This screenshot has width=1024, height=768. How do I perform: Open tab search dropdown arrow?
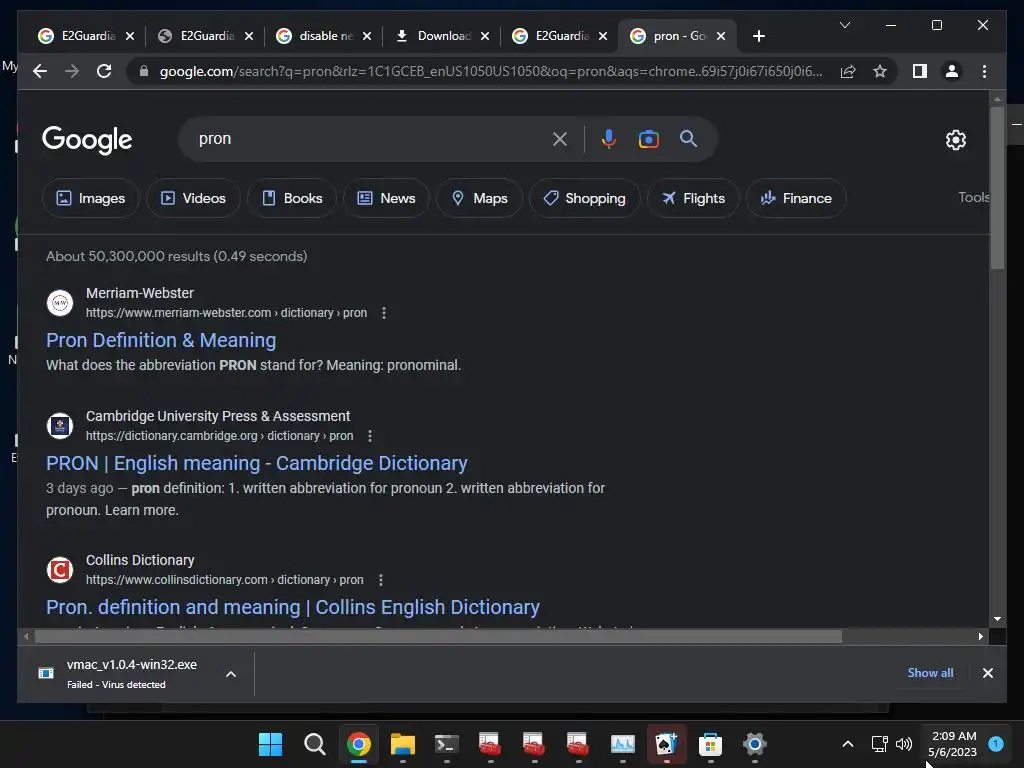tap(844, 25)
